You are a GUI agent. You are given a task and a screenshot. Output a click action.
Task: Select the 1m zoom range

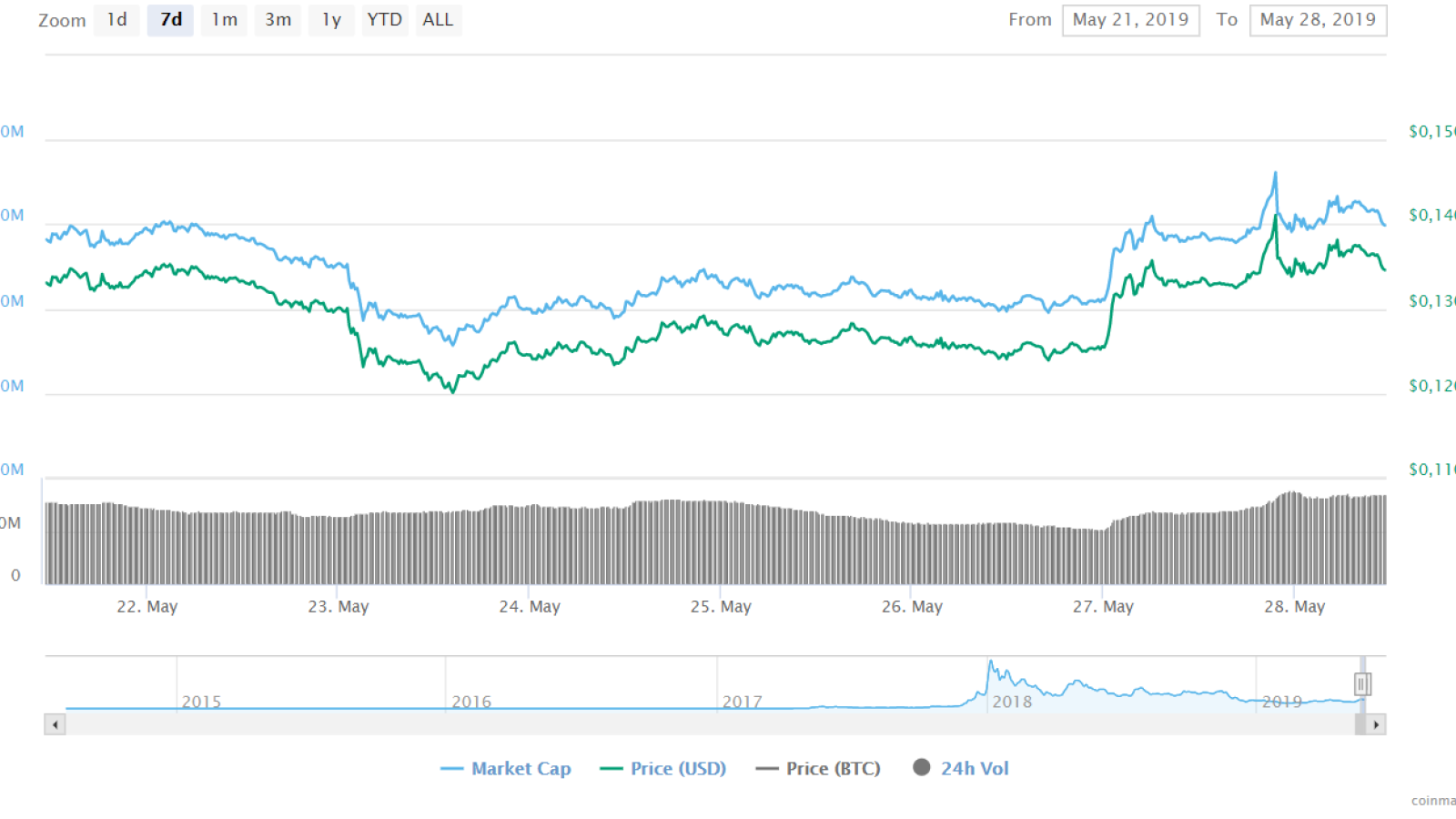(224, 20)
